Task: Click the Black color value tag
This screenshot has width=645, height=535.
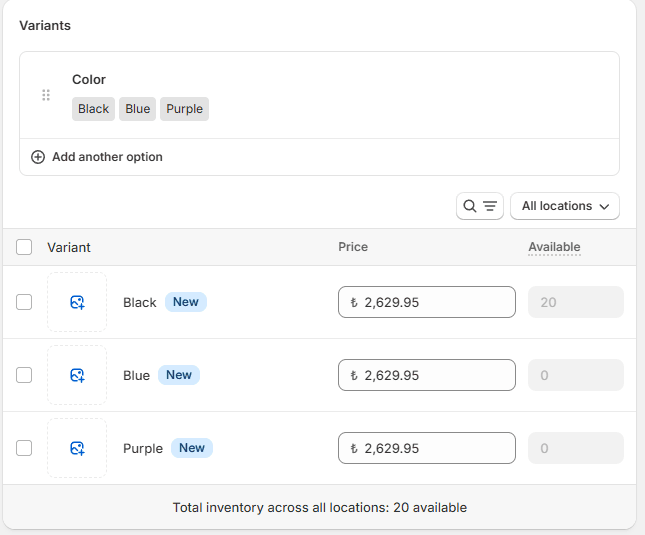Action: tap(93, 109)
